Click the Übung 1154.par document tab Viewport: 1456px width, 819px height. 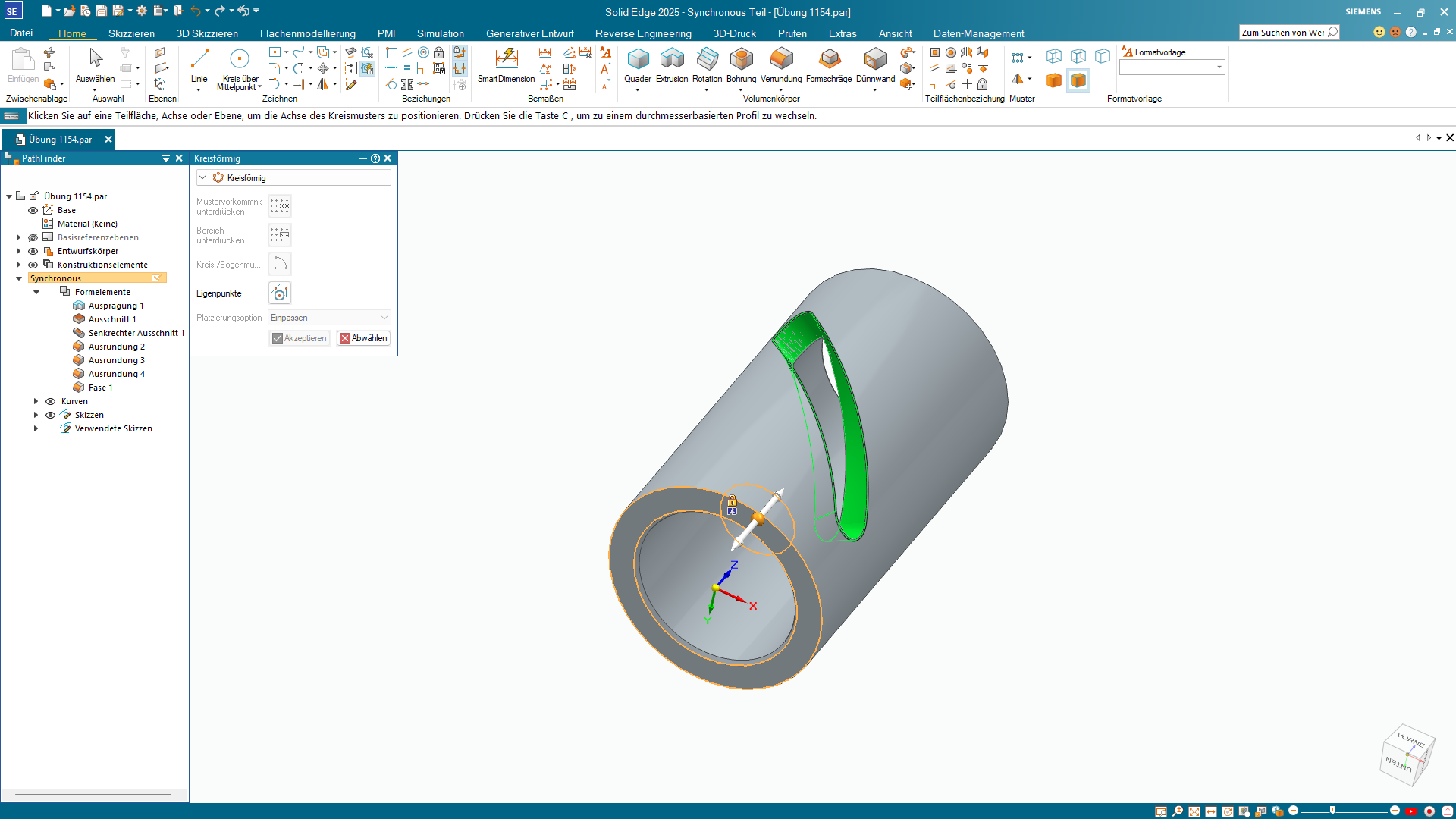[x=59, y=140]
